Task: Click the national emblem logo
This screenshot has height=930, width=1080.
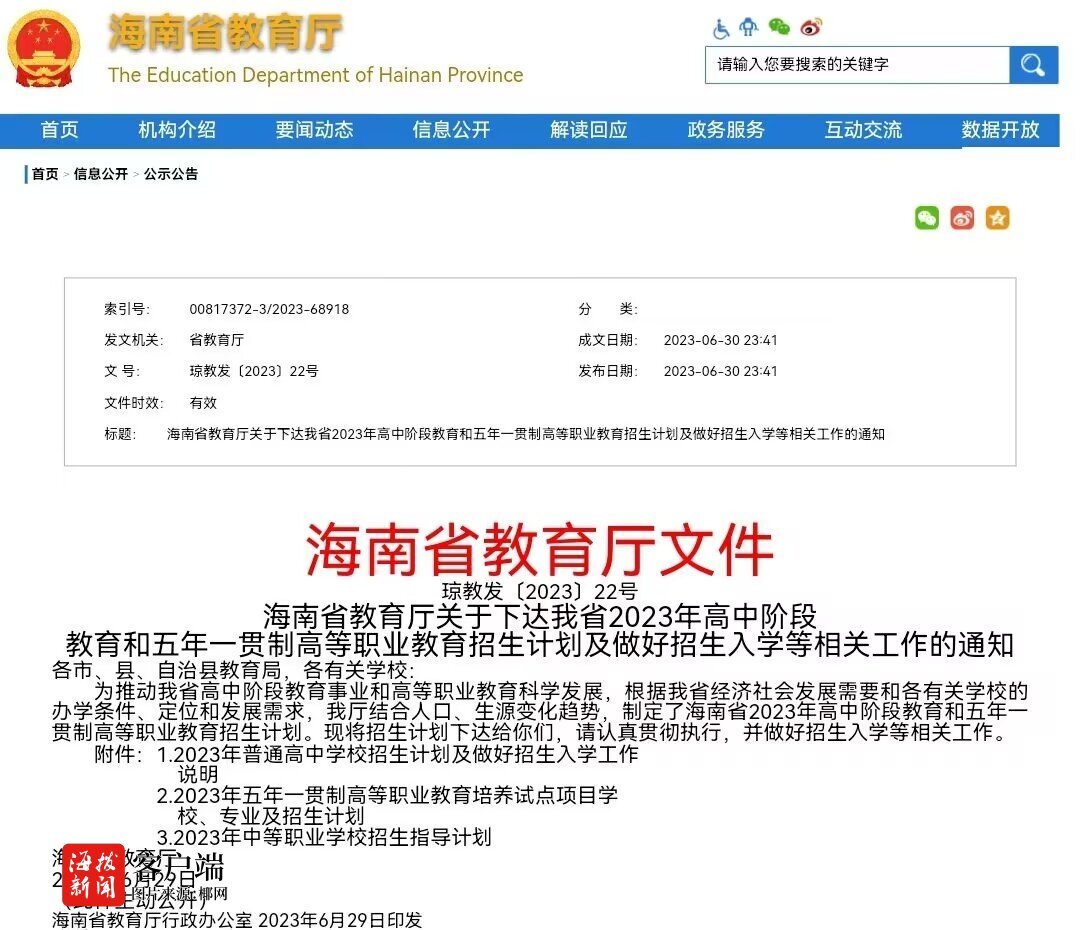Action: (43, 50)
